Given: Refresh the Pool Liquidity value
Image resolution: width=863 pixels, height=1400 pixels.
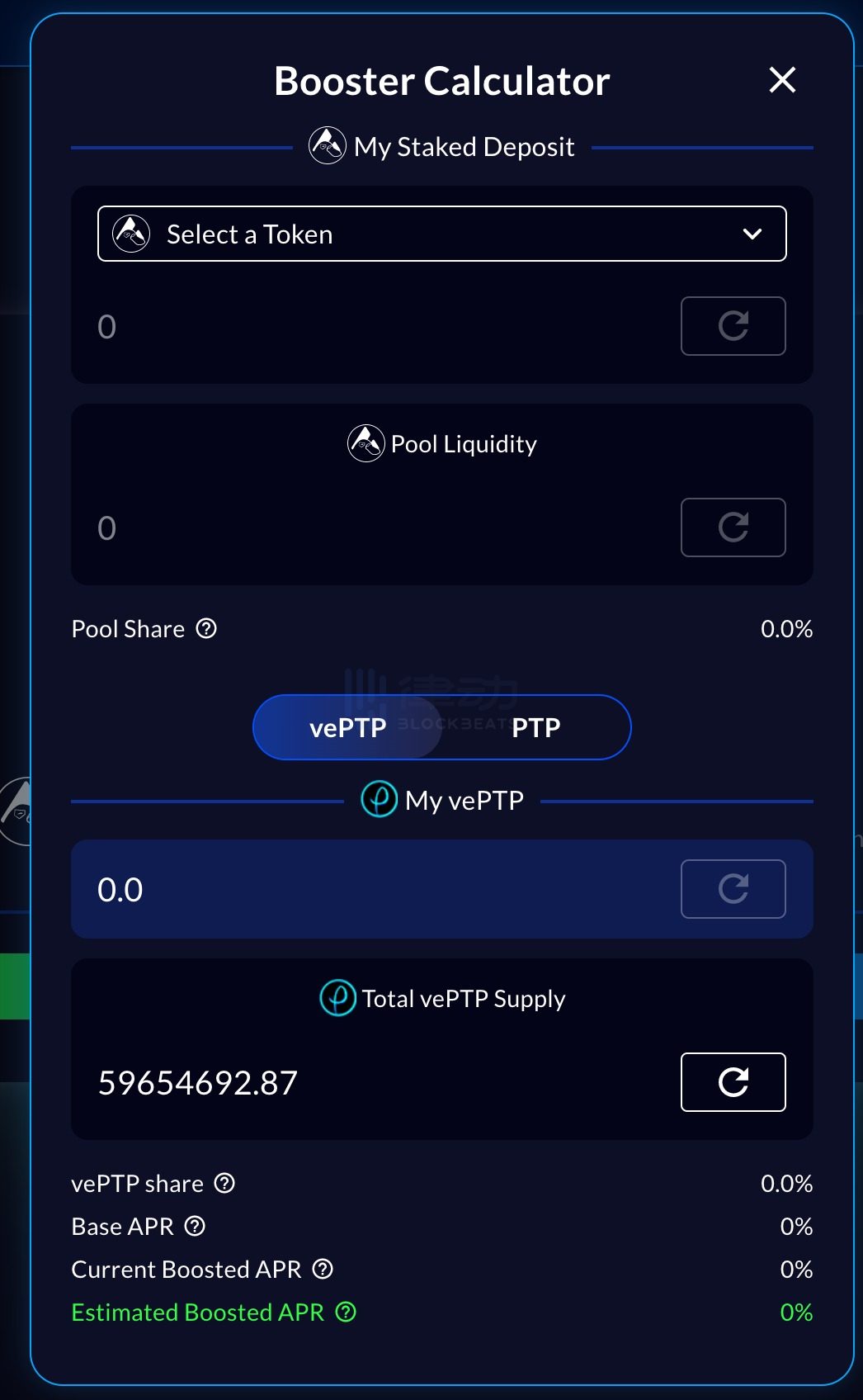Looking at the screenshot, I should pos(733,527).
